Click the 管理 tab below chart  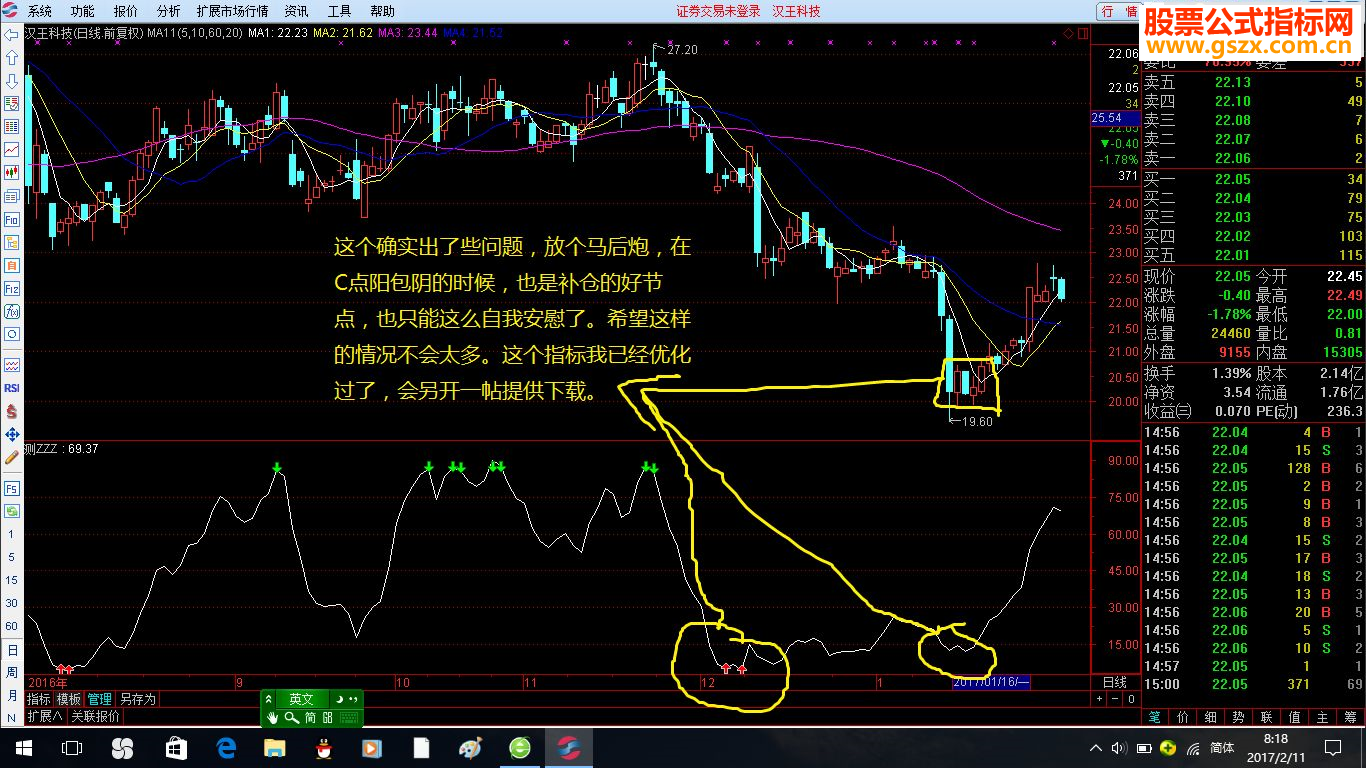pyautogui.click(x=99, y=699)
